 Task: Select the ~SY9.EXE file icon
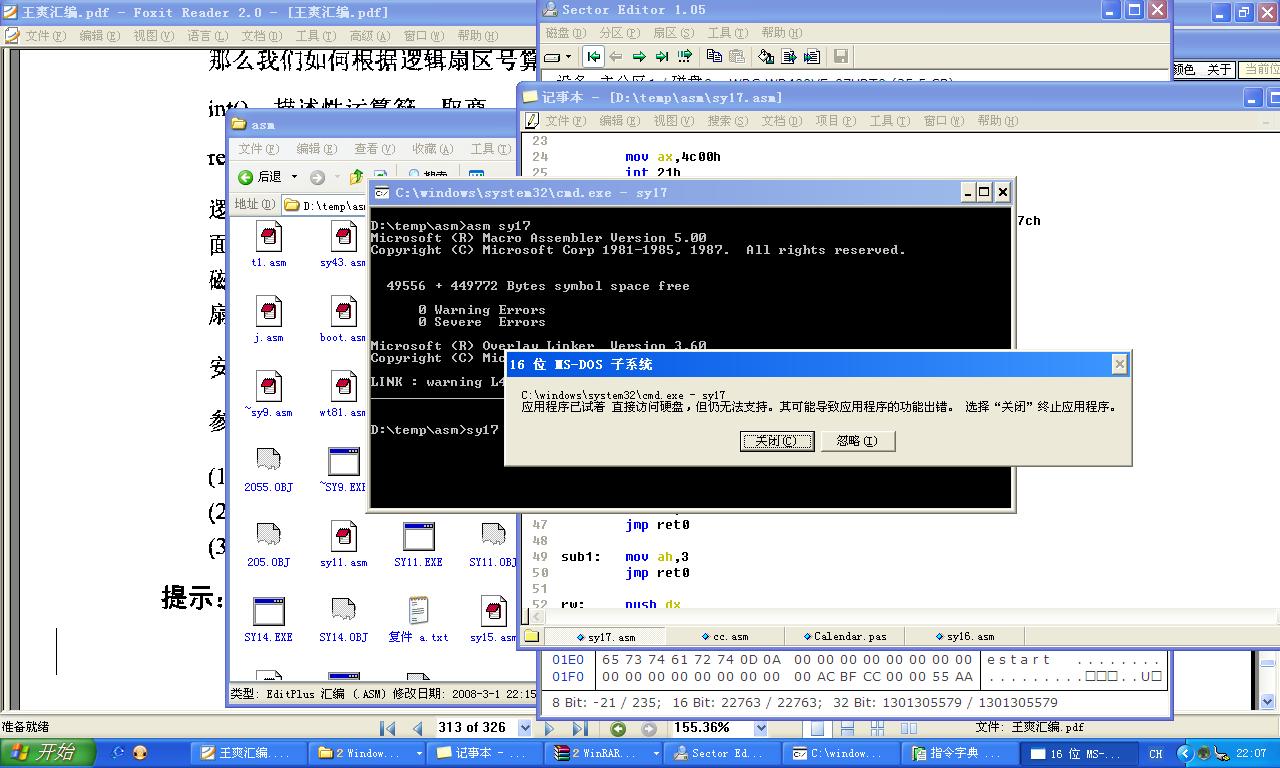tap(343, 461)
